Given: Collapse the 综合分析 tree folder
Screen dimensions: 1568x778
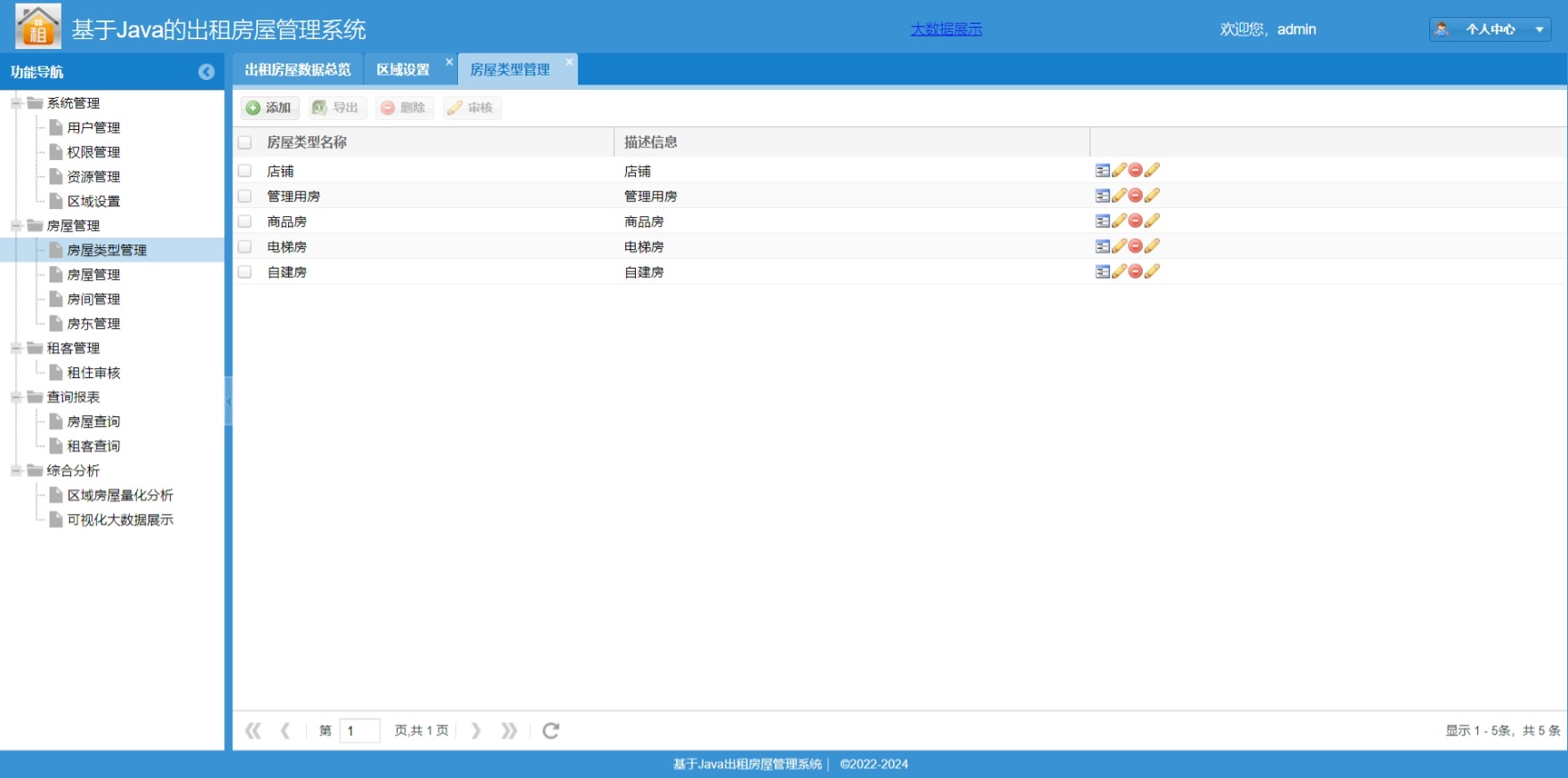Looking at the screenshot, I should click(16, 470).
